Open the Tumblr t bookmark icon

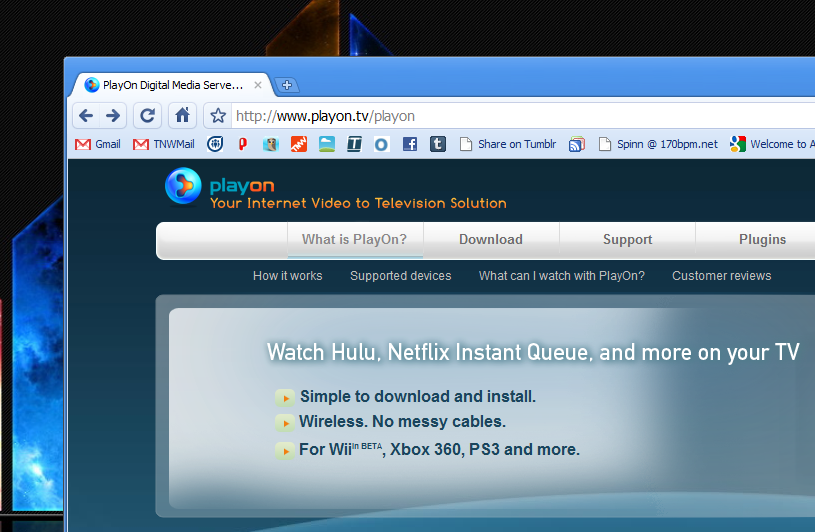438,144
